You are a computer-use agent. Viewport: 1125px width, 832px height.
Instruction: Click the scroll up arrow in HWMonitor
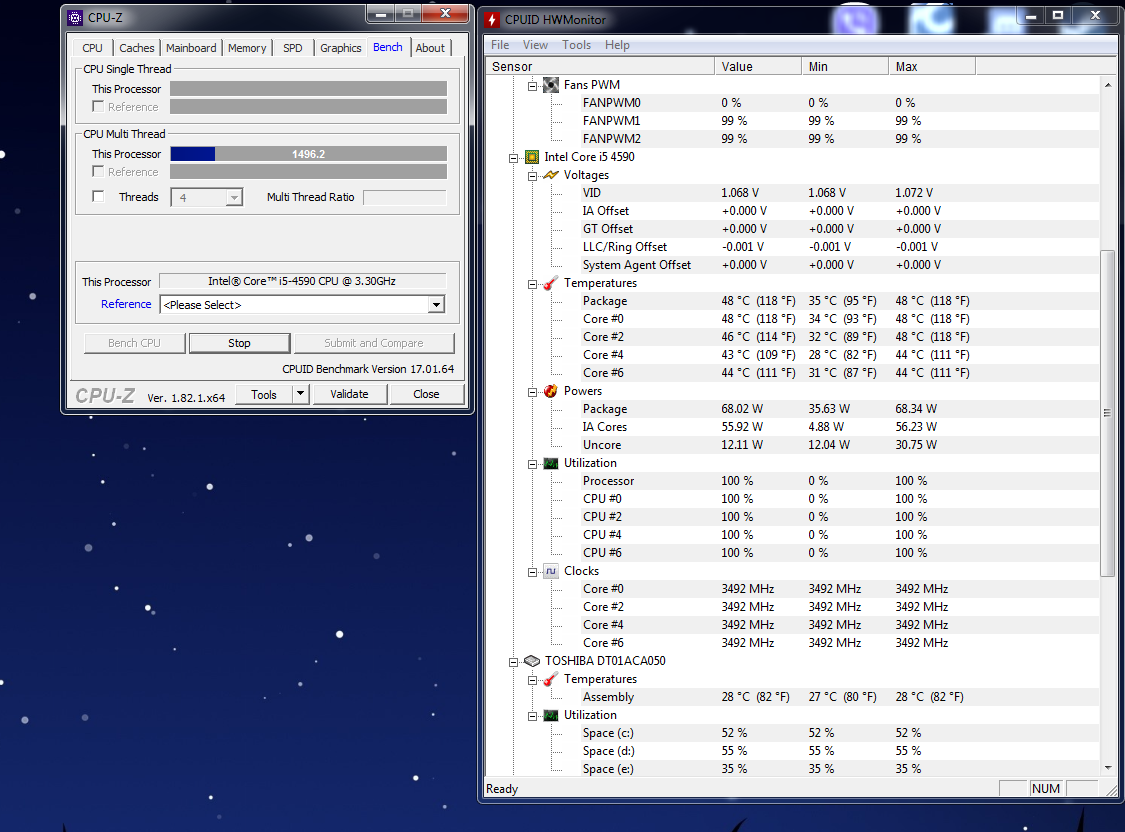tap(1107, 85)
